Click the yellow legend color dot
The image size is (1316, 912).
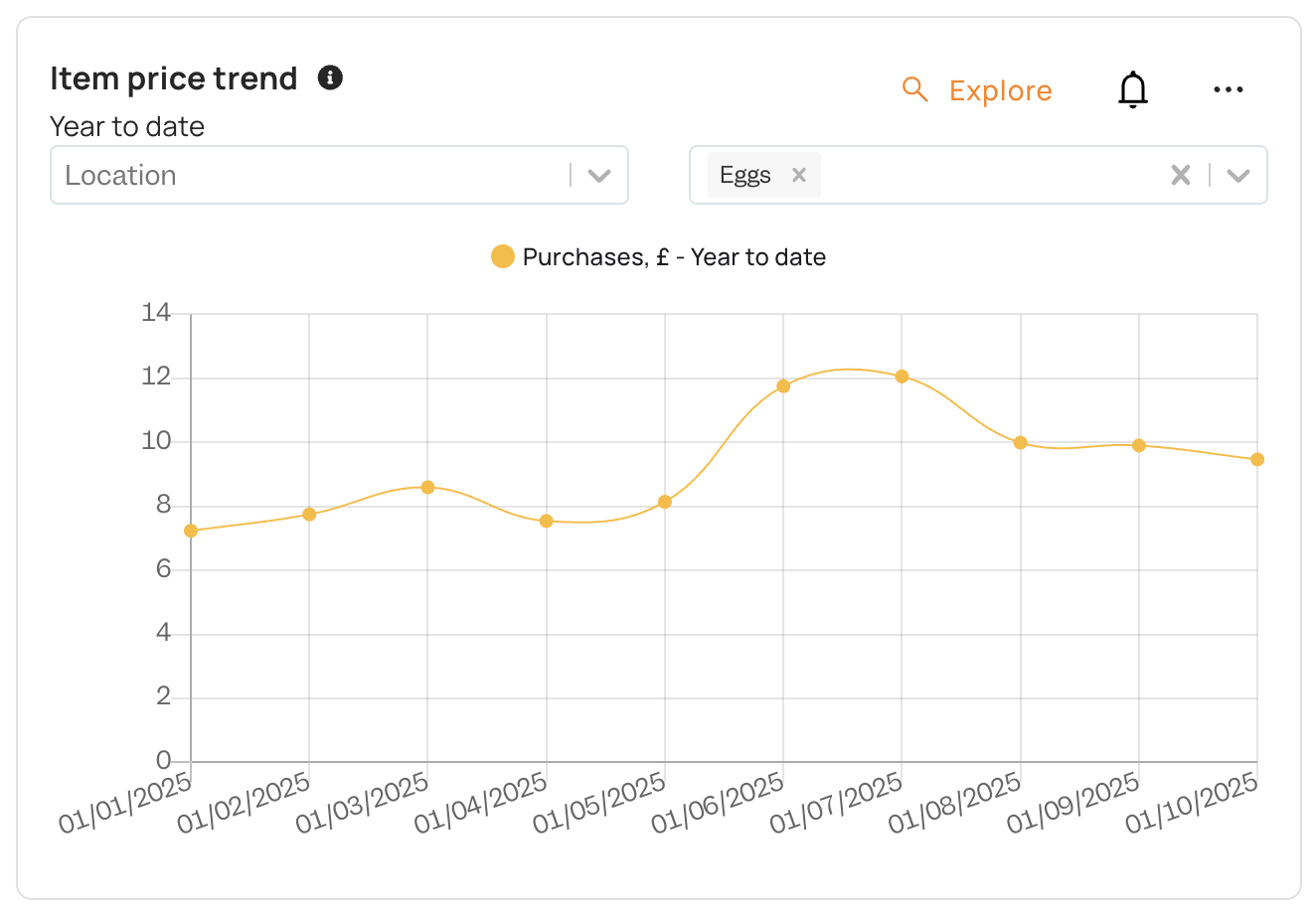(x=503, y=257)
